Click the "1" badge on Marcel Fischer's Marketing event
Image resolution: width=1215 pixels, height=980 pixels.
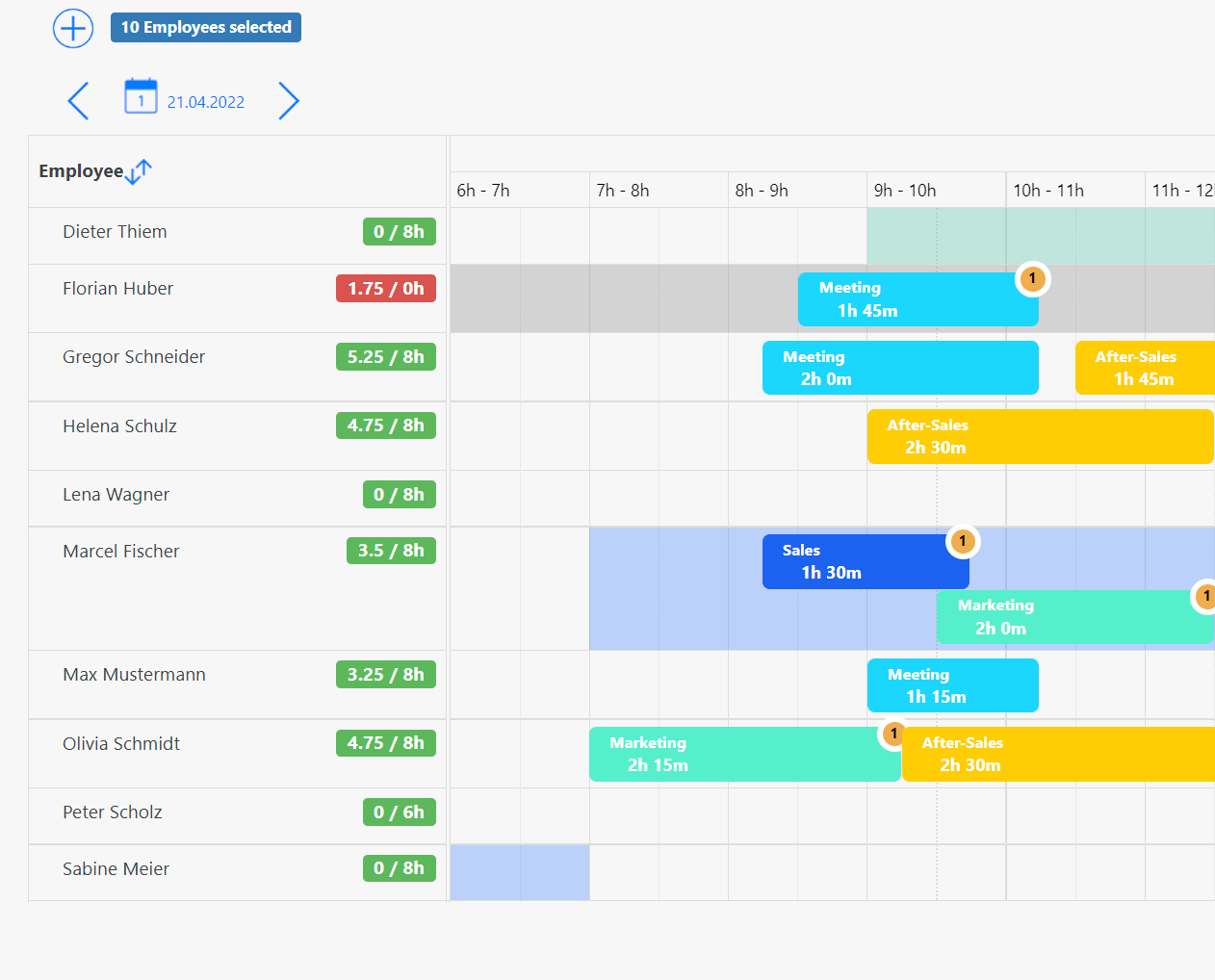click(1206, 597)
